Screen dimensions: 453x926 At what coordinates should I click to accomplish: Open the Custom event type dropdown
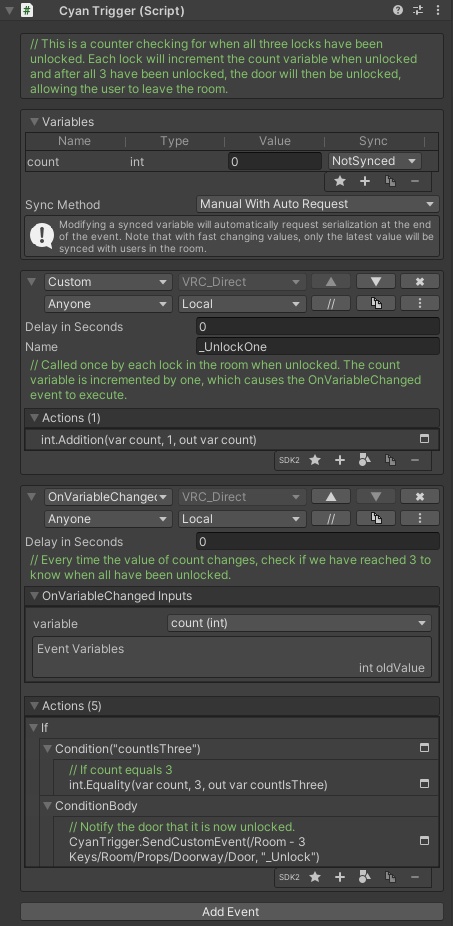[x=108, y=282]
